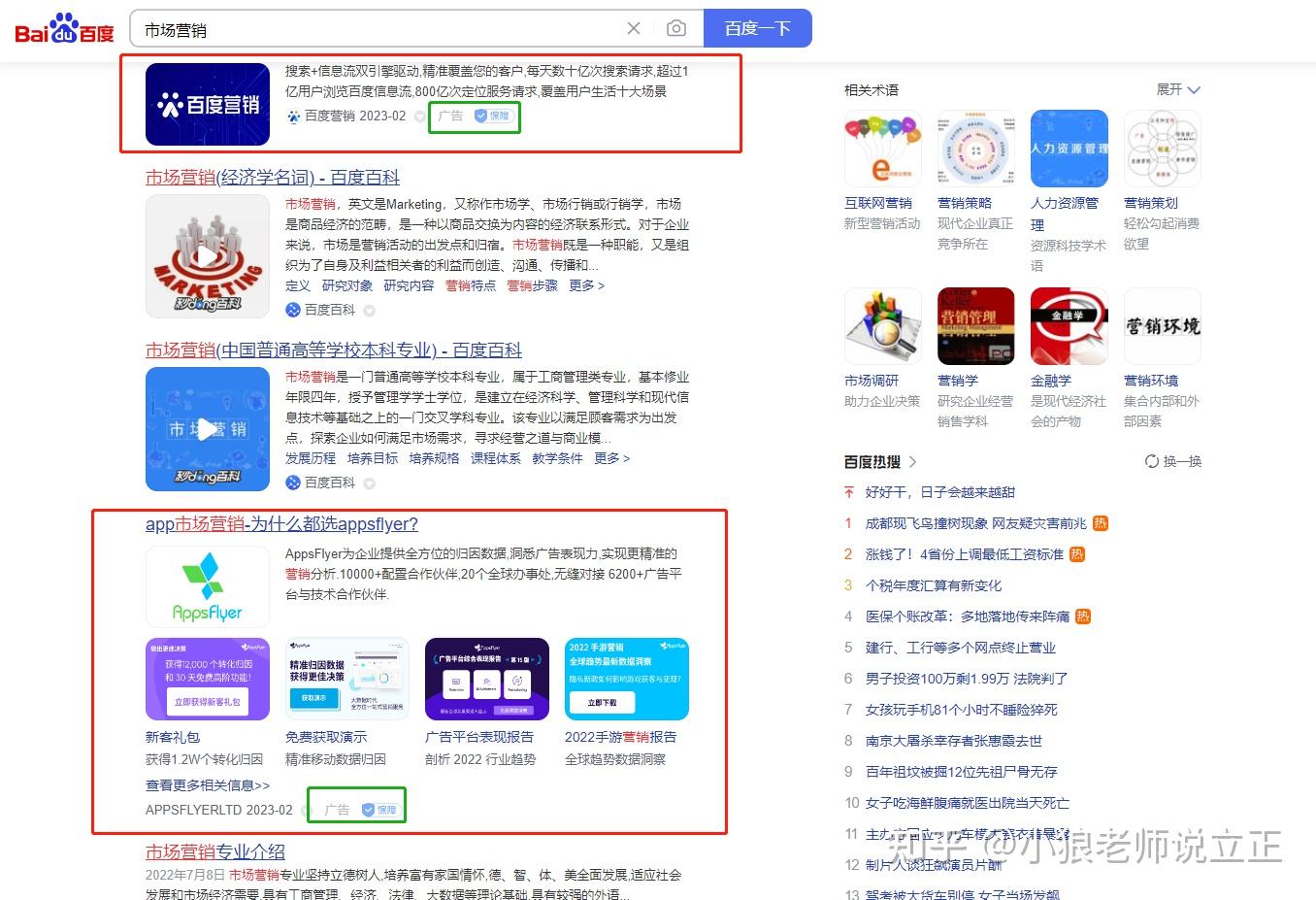Screen dimensions: 1316x900
Task: Click the AppsFlyer logo thumbnail
Action: [208, 586]
